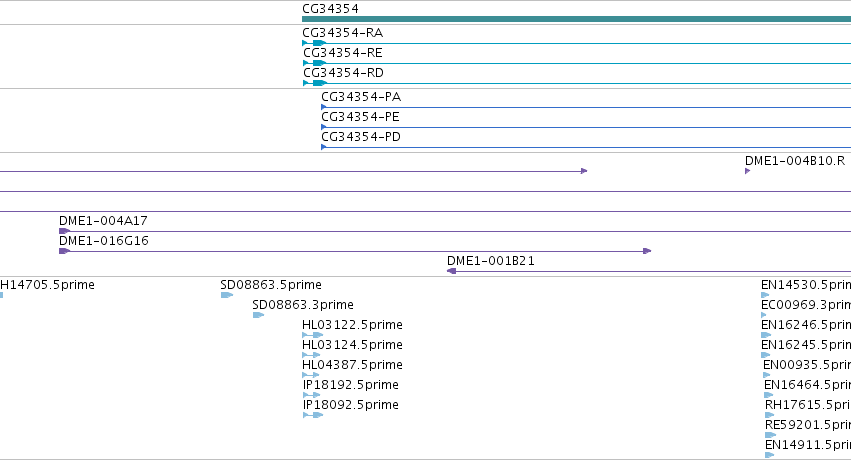Select the HL03122.5prime EST label
The height and width of the screenshot is (460, 851).
coord(352,325)
